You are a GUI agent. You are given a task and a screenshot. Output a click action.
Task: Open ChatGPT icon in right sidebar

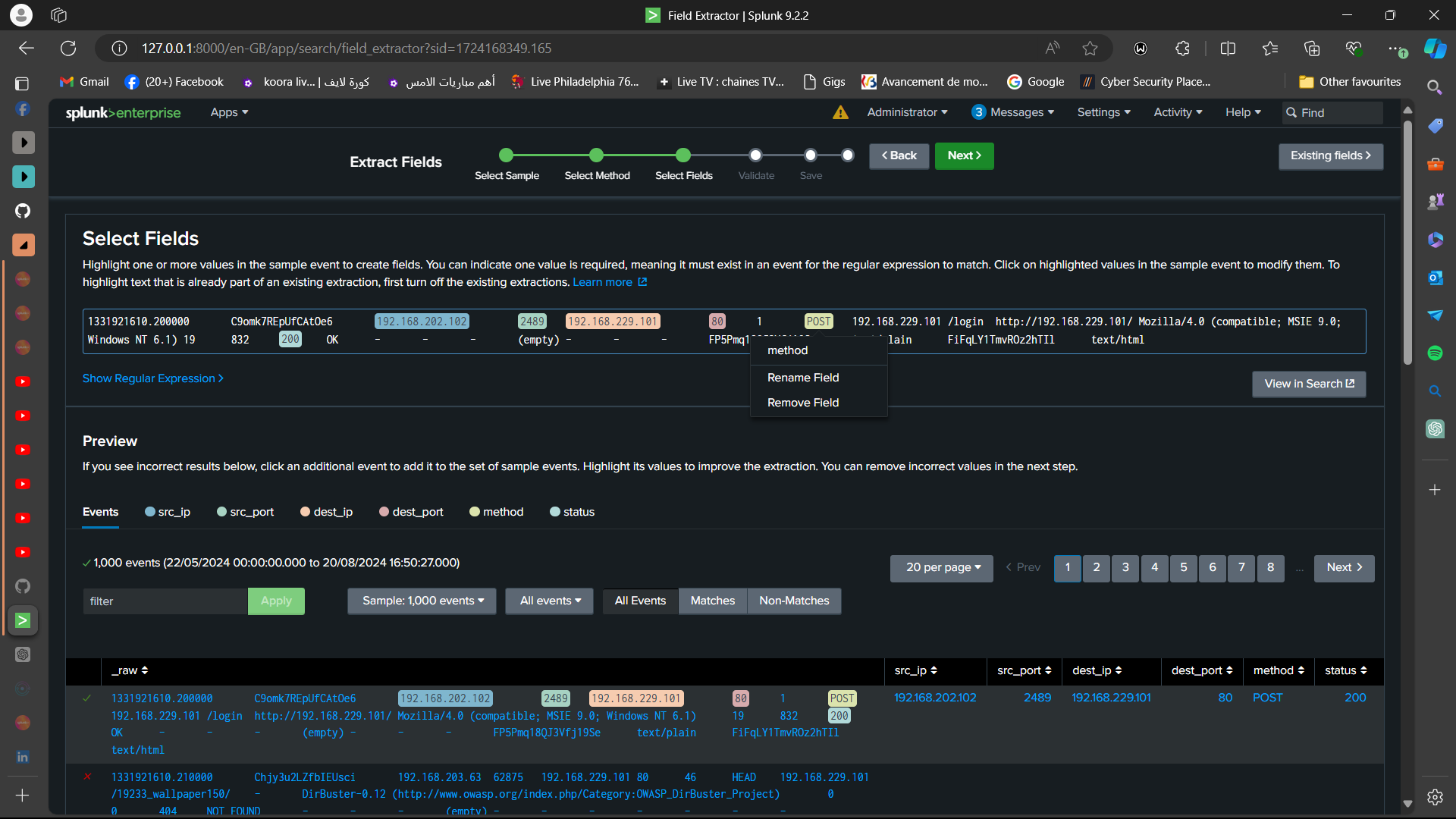pos(1435,428)
